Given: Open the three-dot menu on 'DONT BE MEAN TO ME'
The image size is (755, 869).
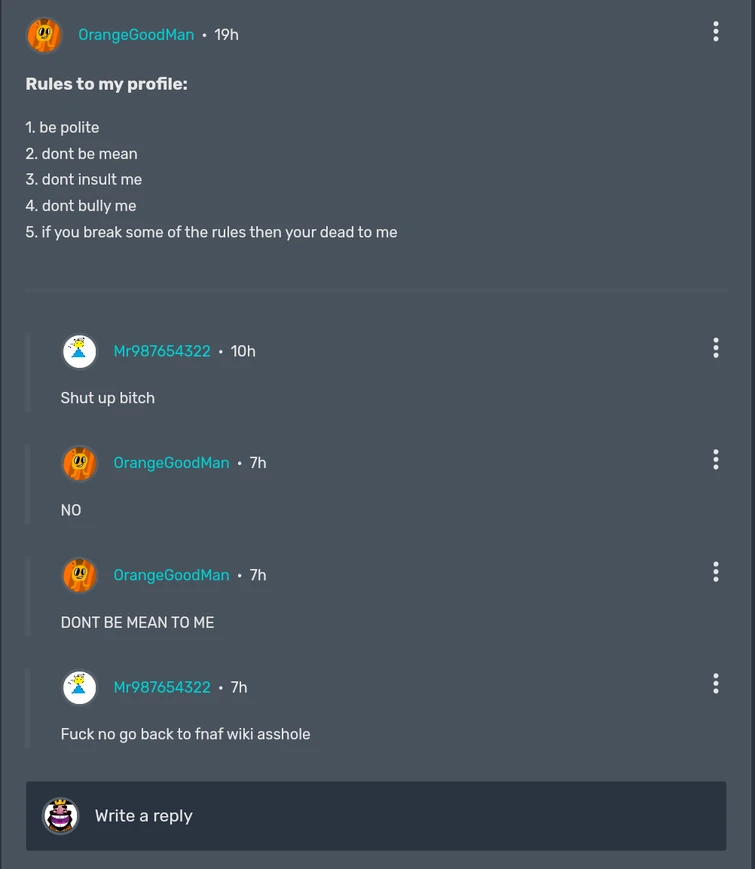Looking at the screenshot, I should [x=716, y=572].
